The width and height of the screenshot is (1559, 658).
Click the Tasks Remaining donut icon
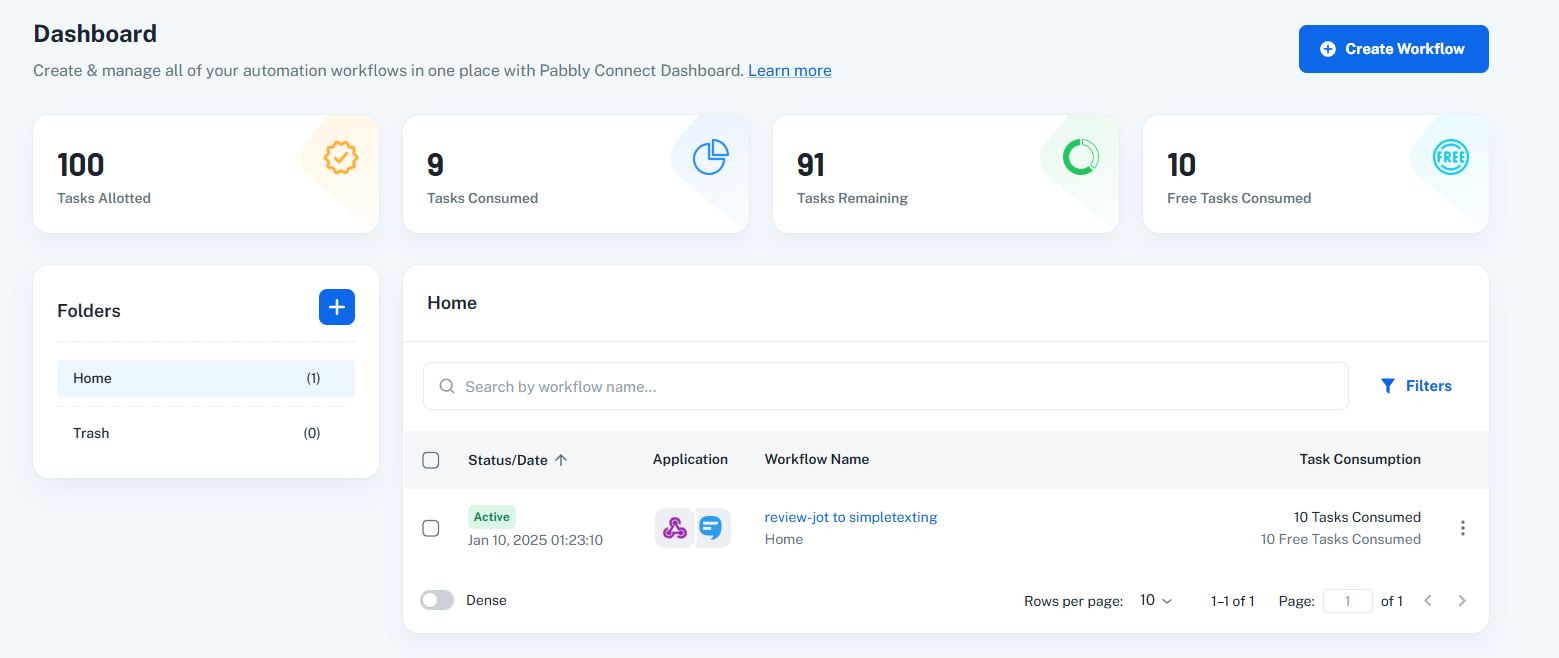click(x=1081, y=157)
